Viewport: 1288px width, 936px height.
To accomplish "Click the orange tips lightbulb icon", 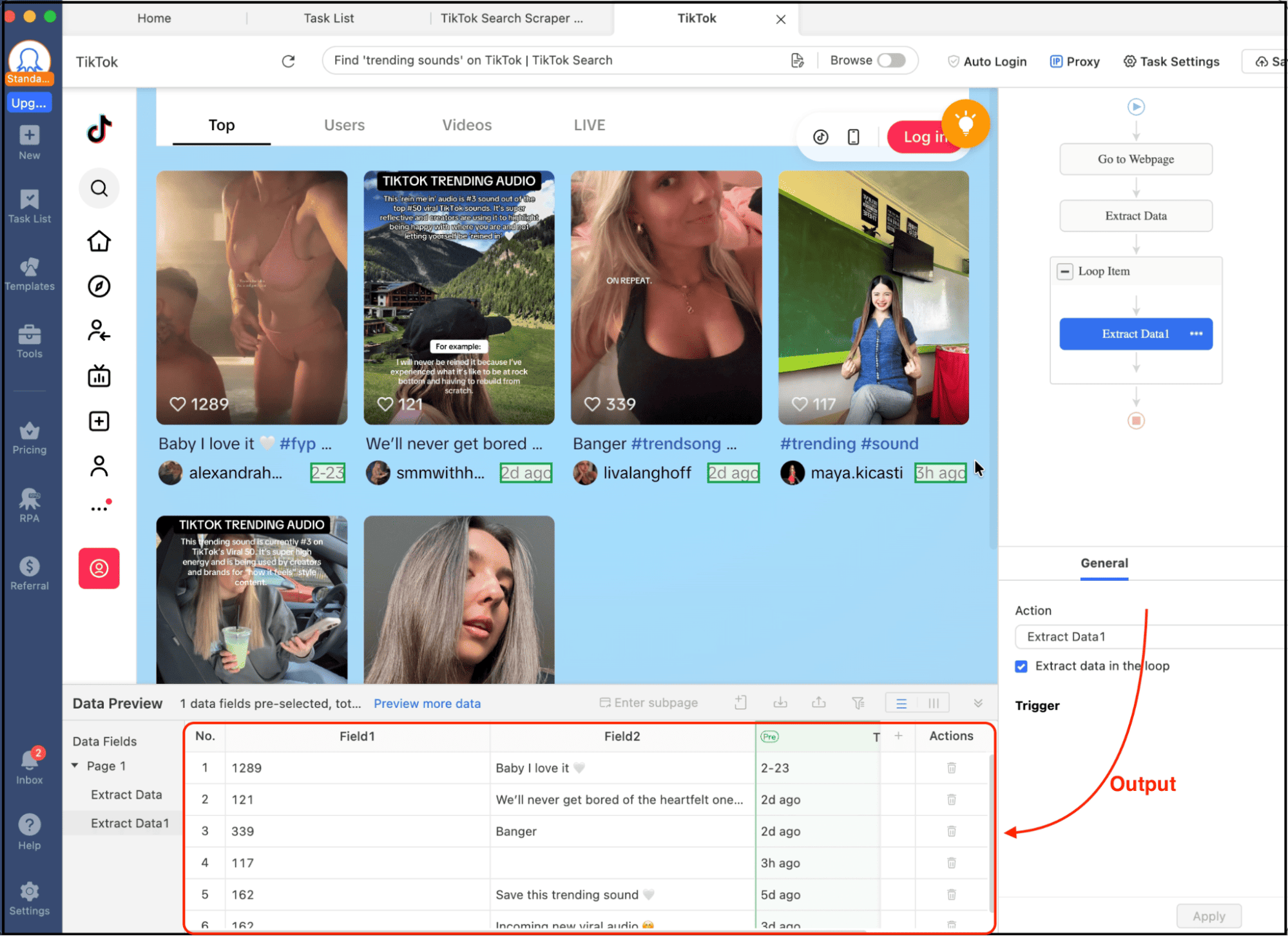I will click(x=965, y=123).
